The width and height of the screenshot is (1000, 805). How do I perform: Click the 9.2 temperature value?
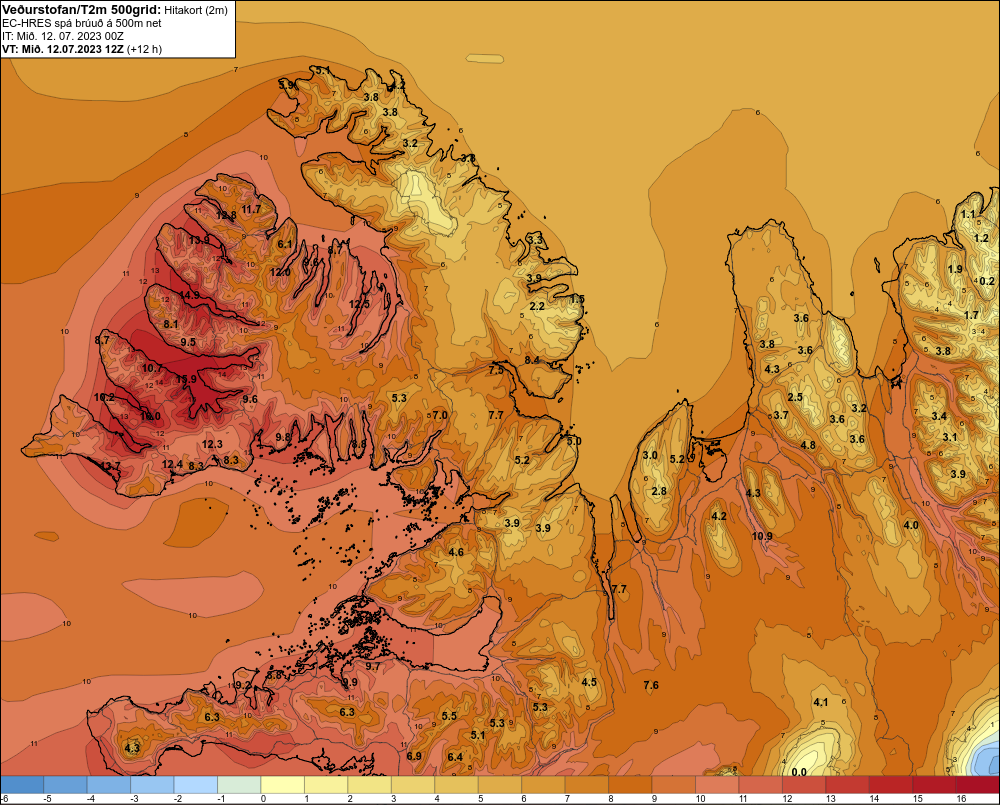(x=243, y=685)
